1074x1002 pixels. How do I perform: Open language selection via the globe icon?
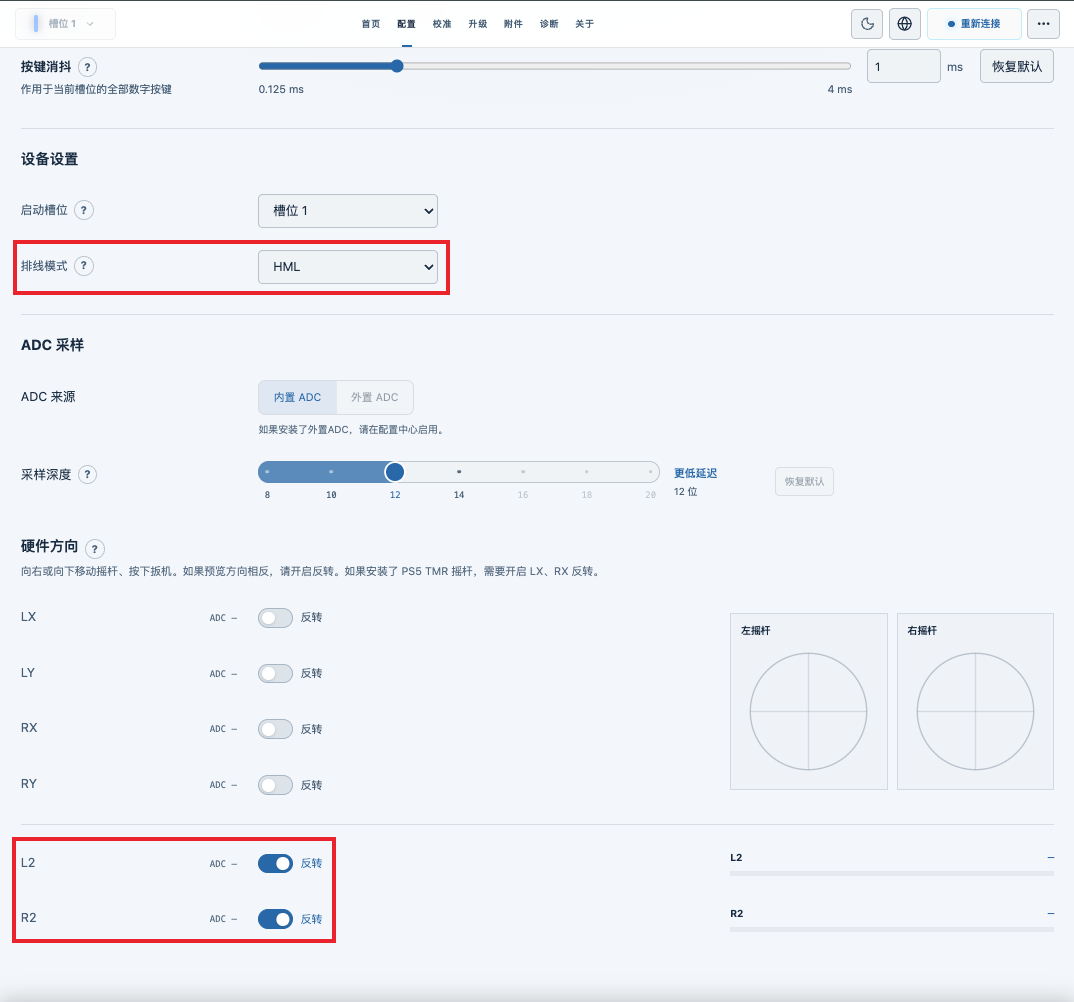(905, 24)
